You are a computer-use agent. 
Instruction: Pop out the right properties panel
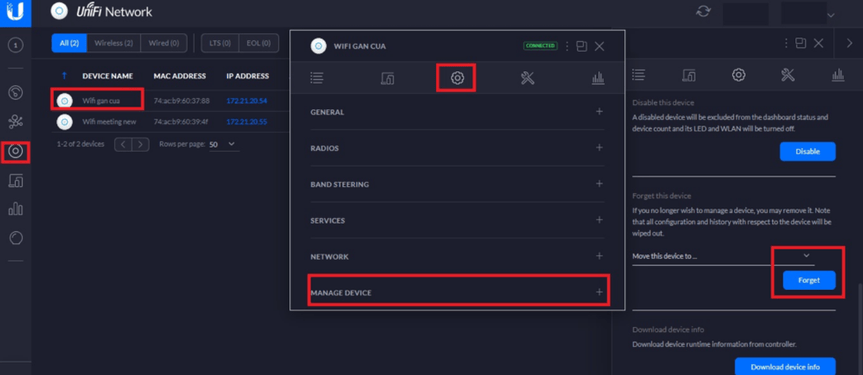tap(801, 43)
